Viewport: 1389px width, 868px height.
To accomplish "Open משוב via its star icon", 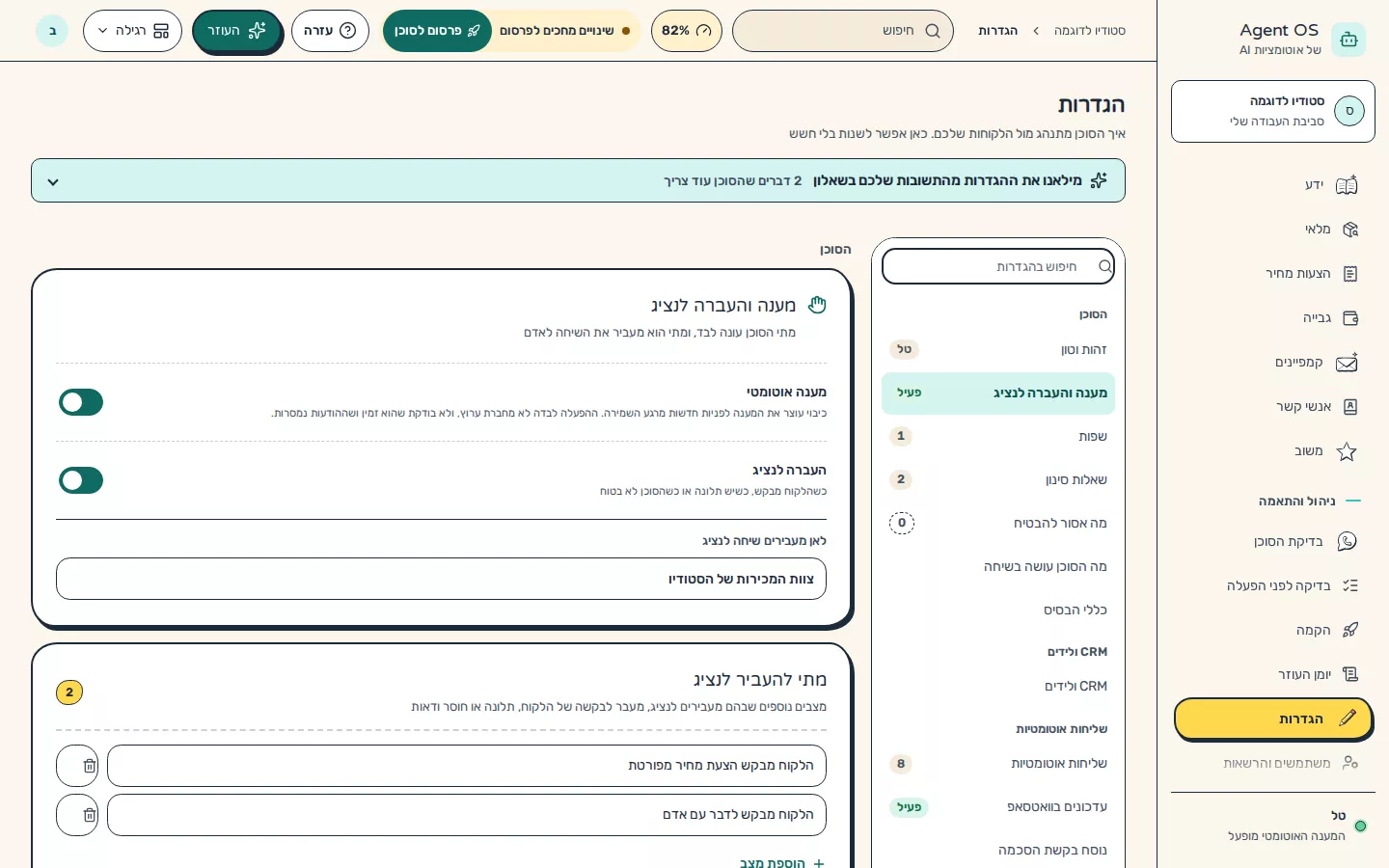I will (x=1347, y=451).
